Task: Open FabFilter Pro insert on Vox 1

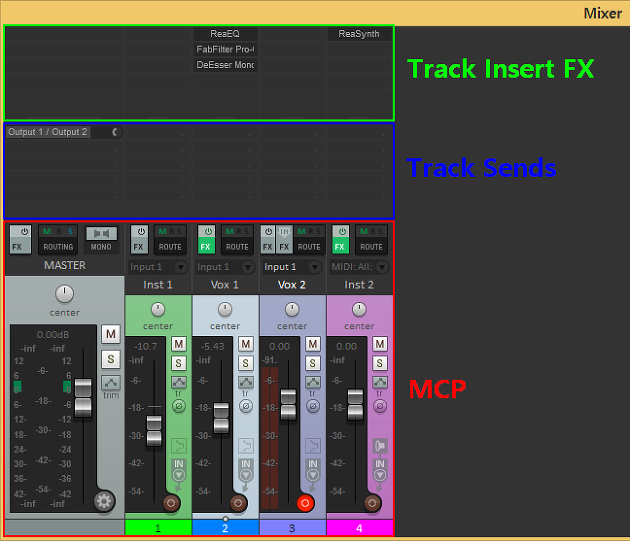Action: tap(225, 49)
